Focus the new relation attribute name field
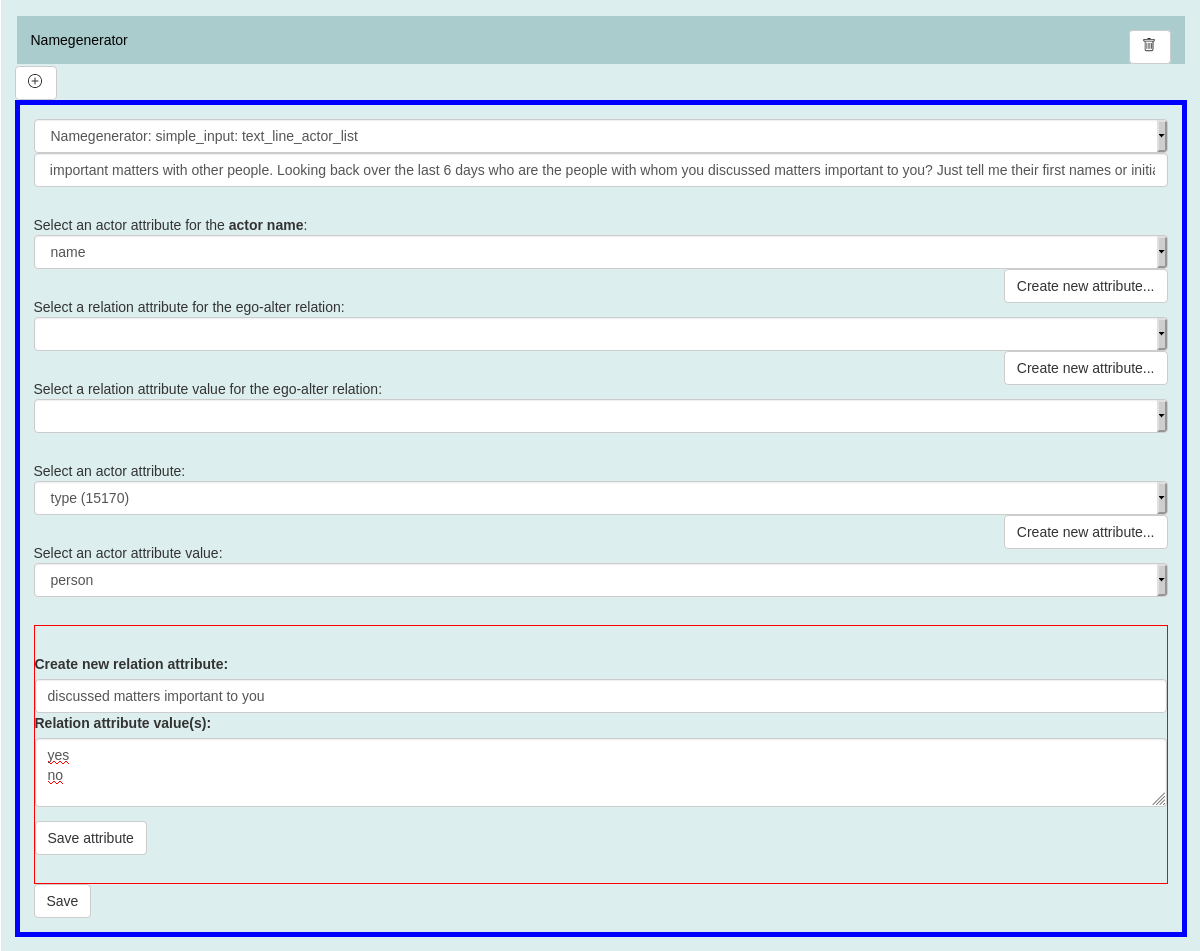1200x951 pixels. [600, 696]
